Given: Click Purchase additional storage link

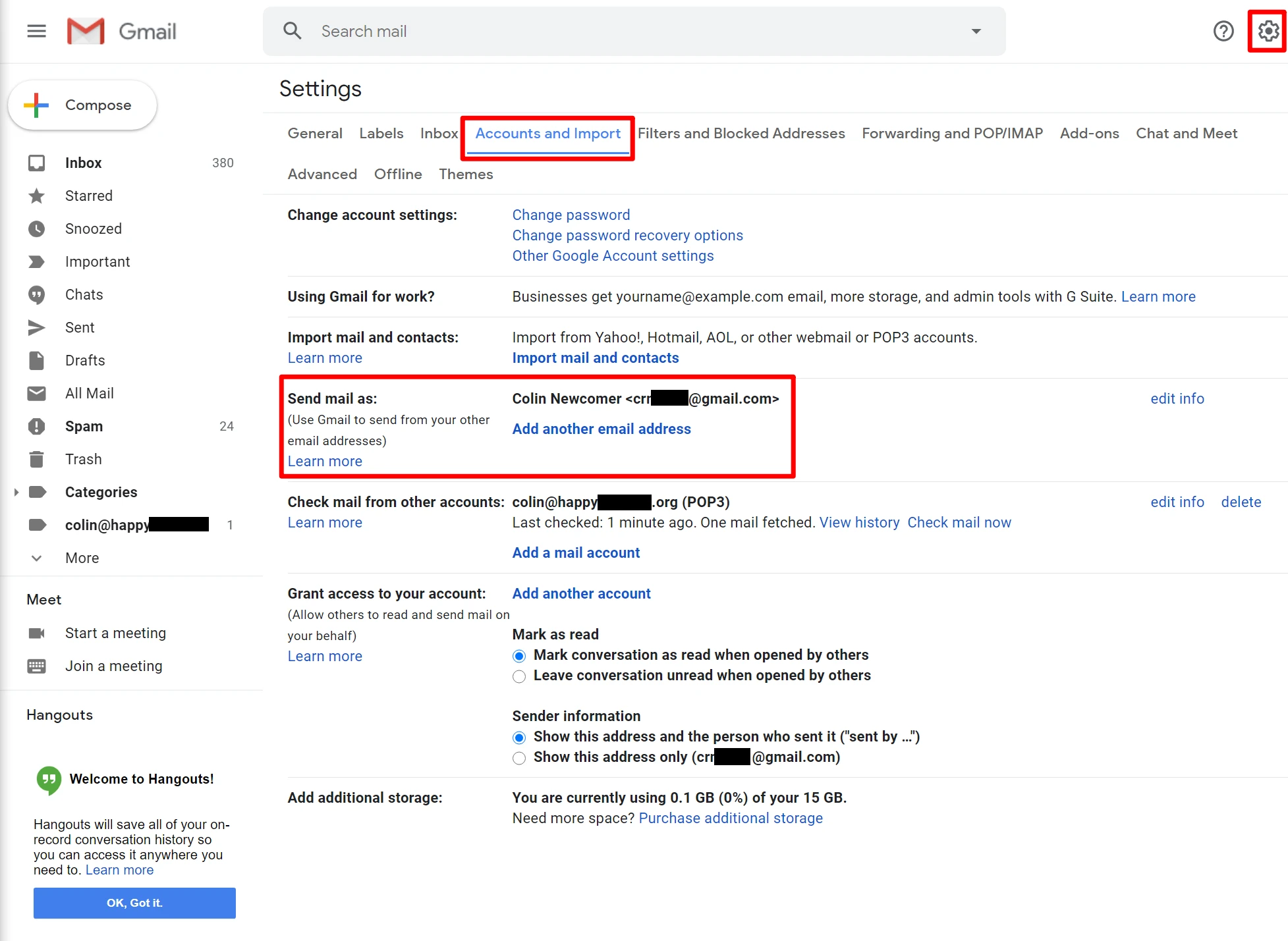Looking at the screenshot, I should click(730, 818).
